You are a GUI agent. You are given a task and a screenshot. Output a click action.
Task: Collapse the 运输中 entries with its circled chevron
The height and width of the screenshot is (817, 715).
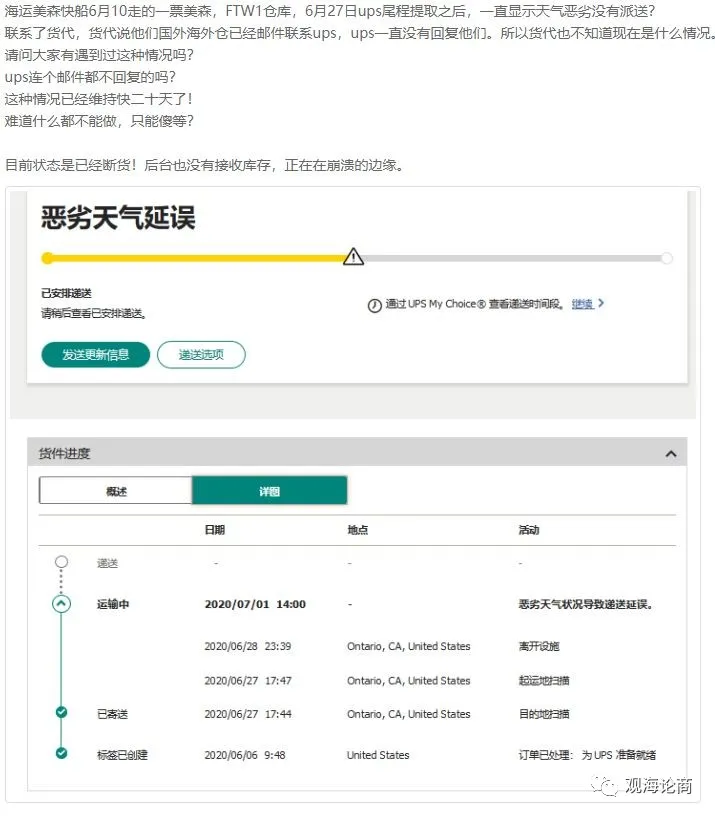[x=61, y=604]
